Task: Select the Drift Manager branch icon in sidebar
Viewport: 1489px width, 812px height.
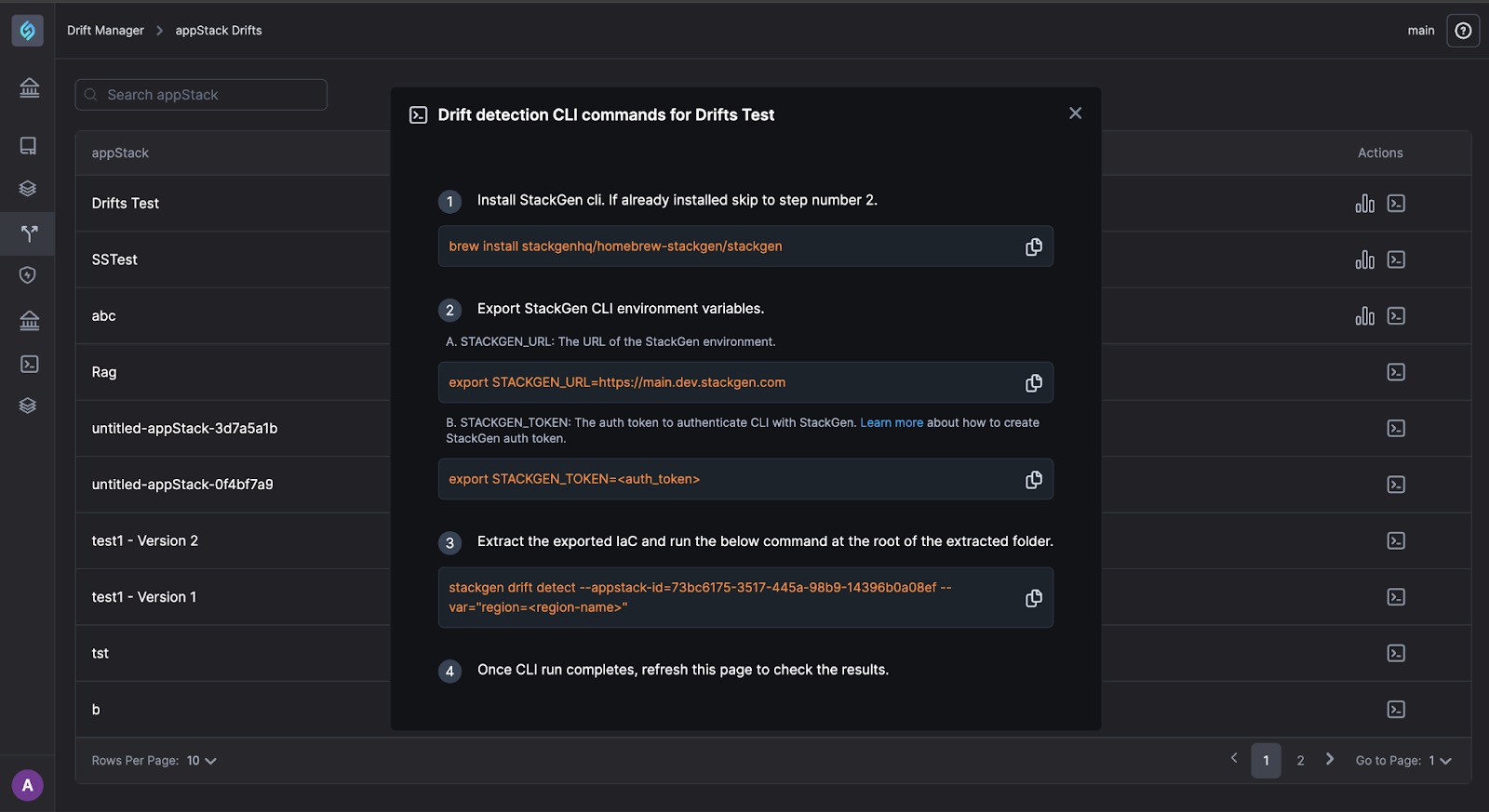Action: tap(29, 233)
